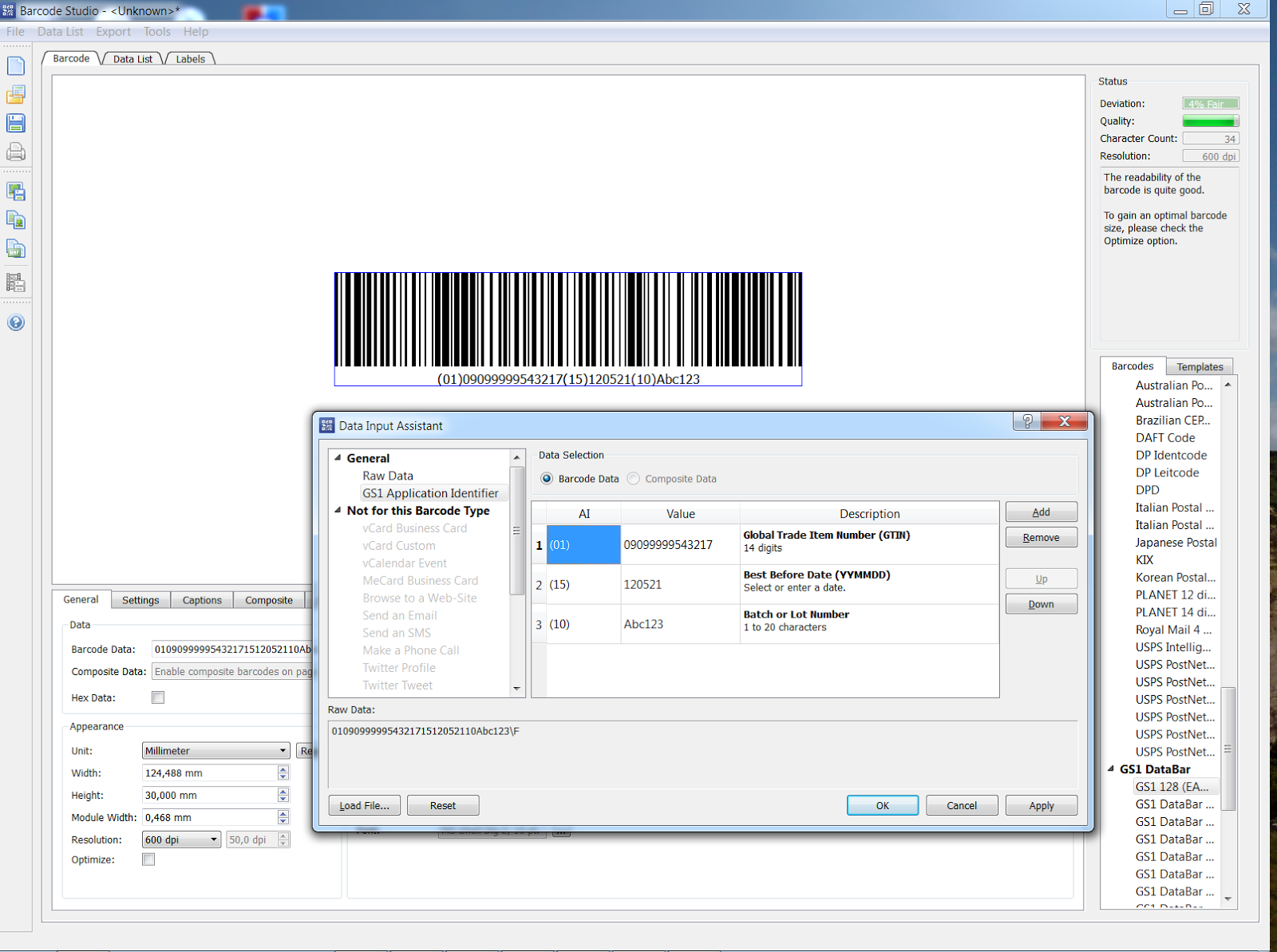Select the KIX barcode type
This screenshot has width=1277, height=952.
(1145, 560)
